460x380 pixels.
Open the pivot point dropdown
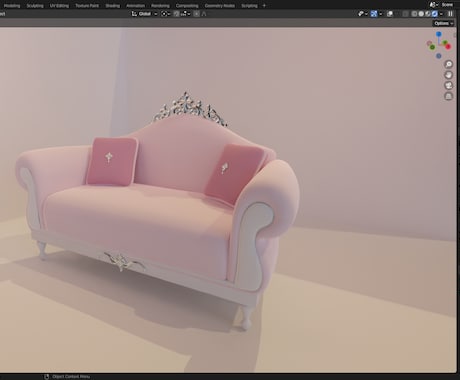point(166,14)
